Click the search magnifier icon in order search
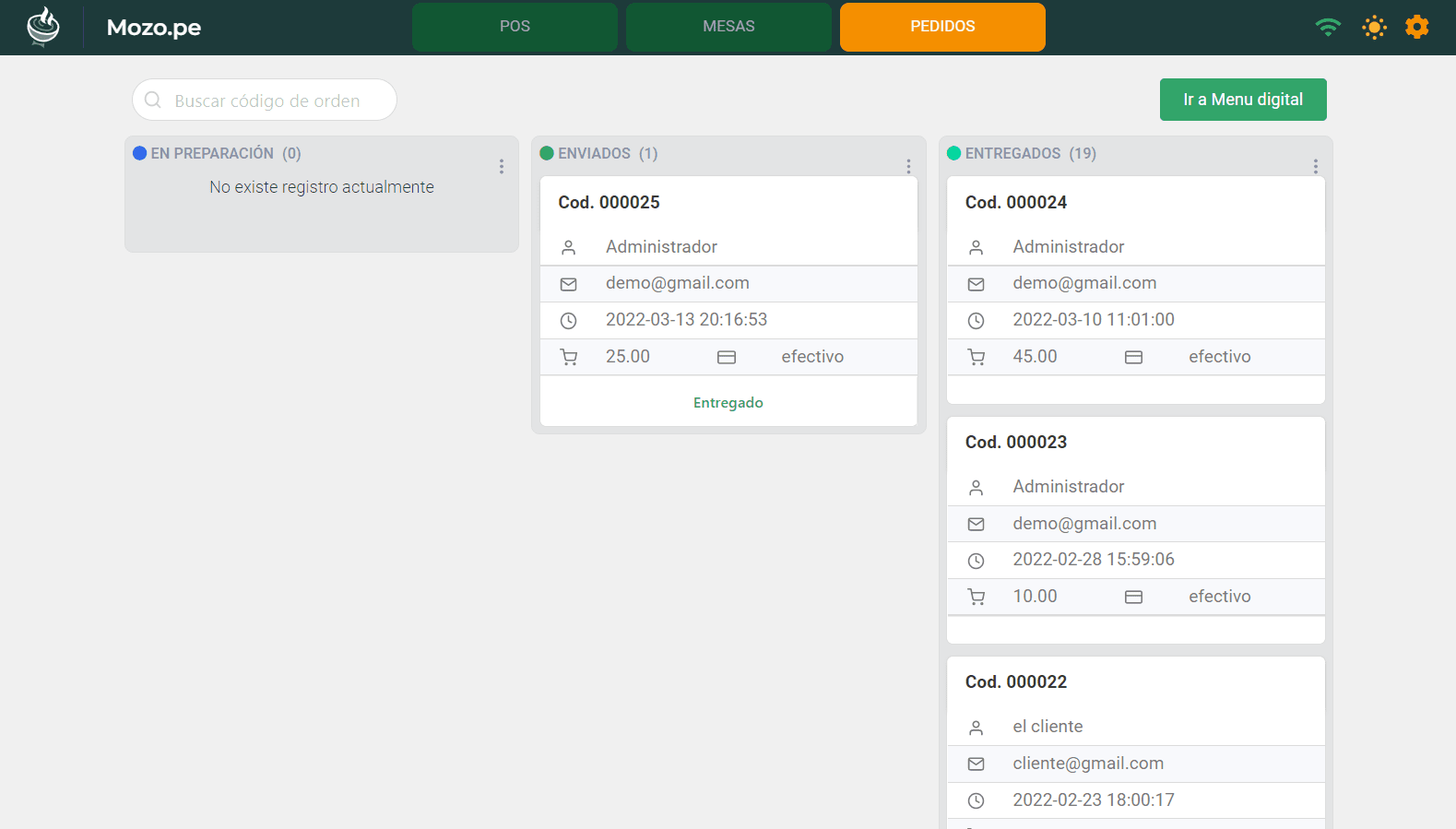Screen dimensions: 1456x829 click(153, 100)
